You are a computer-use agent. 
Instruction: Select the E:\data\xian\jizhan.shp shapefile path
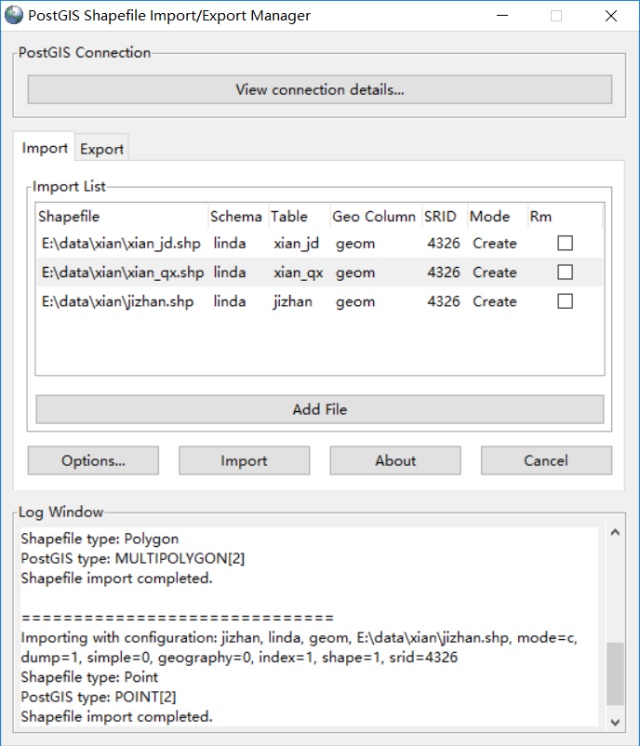tap(118, 302)
